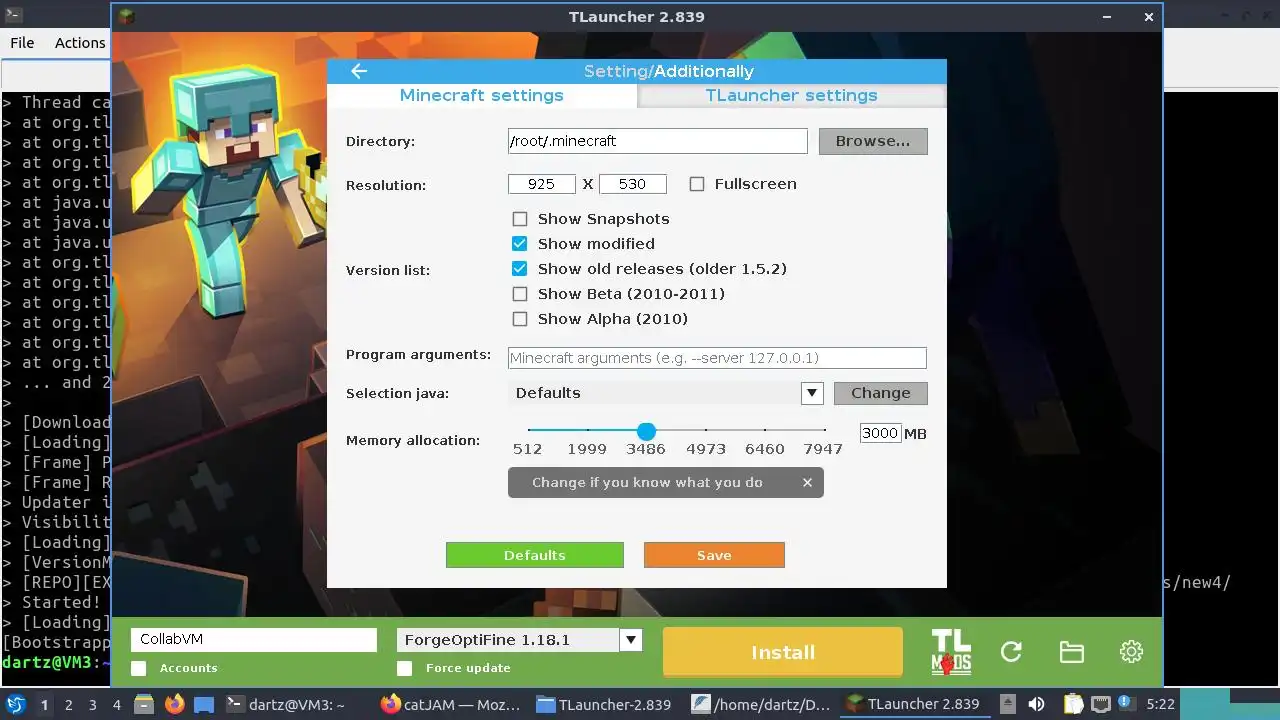Open the clipboard manager tray icon
The width and height of the screenshot is (1280, 720).
(1073, 704)
